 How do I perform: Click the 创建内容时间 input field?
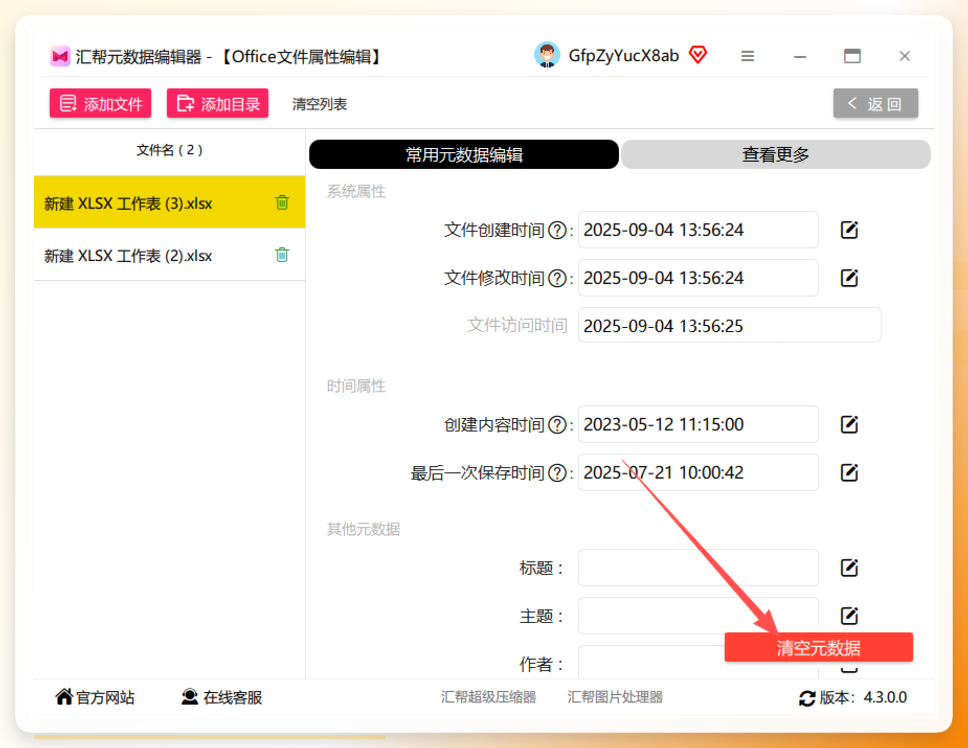point(698,425)
